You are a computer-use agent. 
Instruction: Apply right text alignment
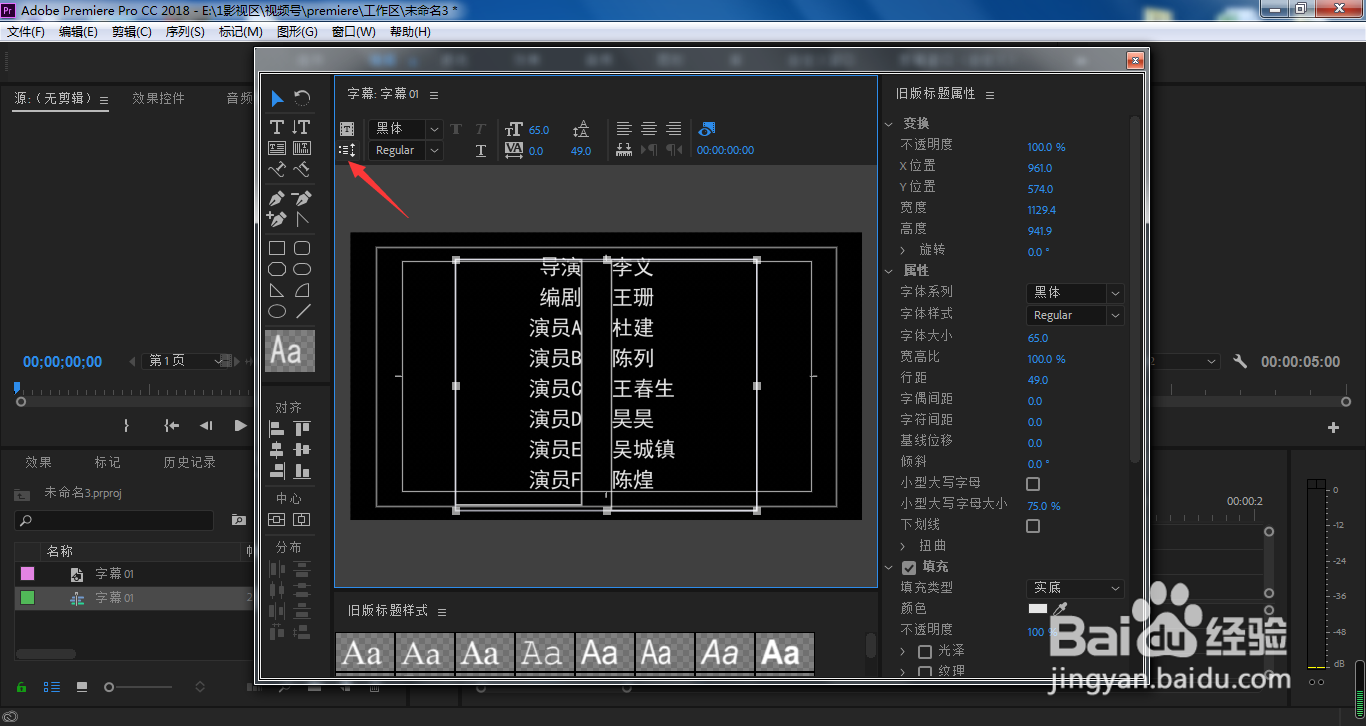674,129
